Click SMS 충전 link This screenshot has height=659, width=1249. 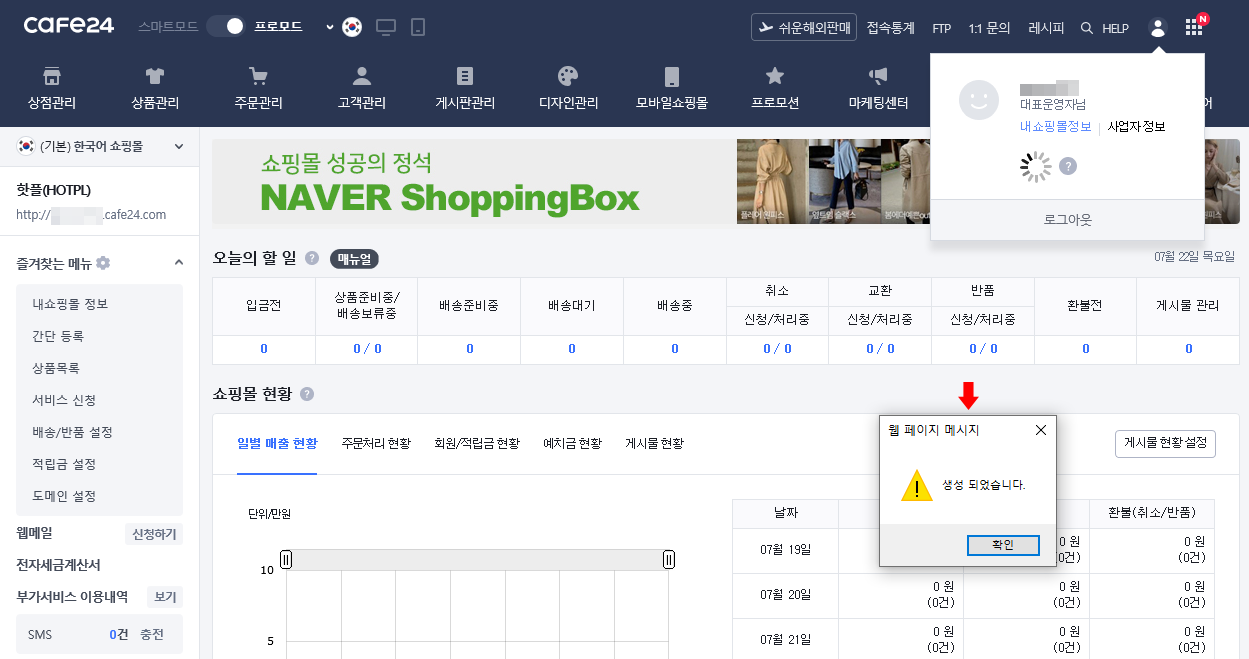[152, 634]
